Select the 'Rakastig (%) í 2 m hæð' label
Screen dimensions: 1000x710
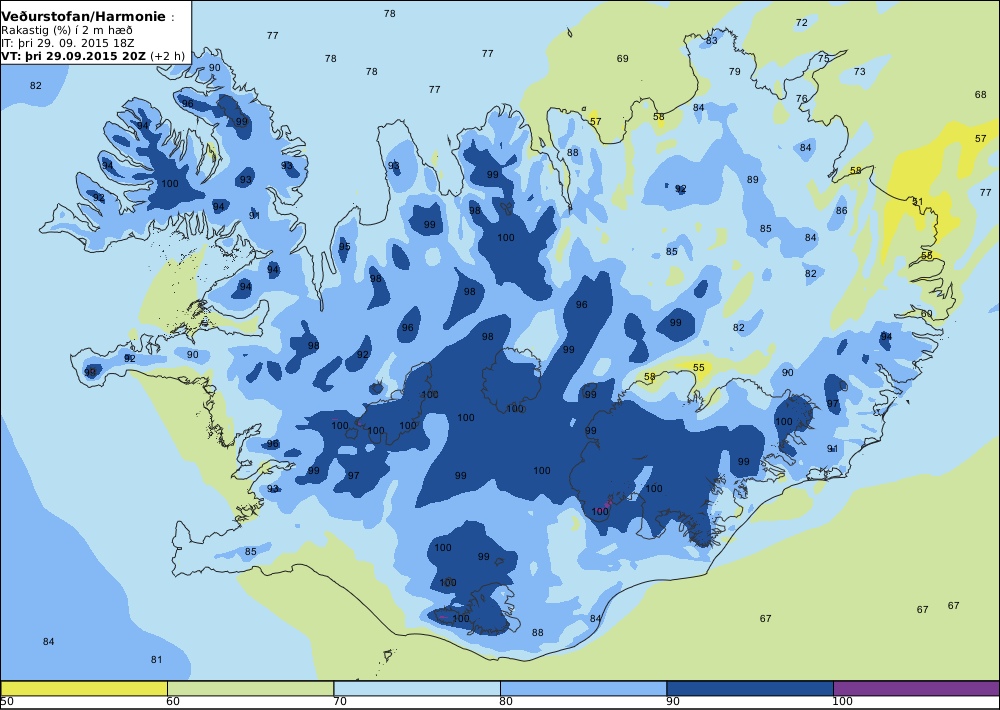(67, 30)
